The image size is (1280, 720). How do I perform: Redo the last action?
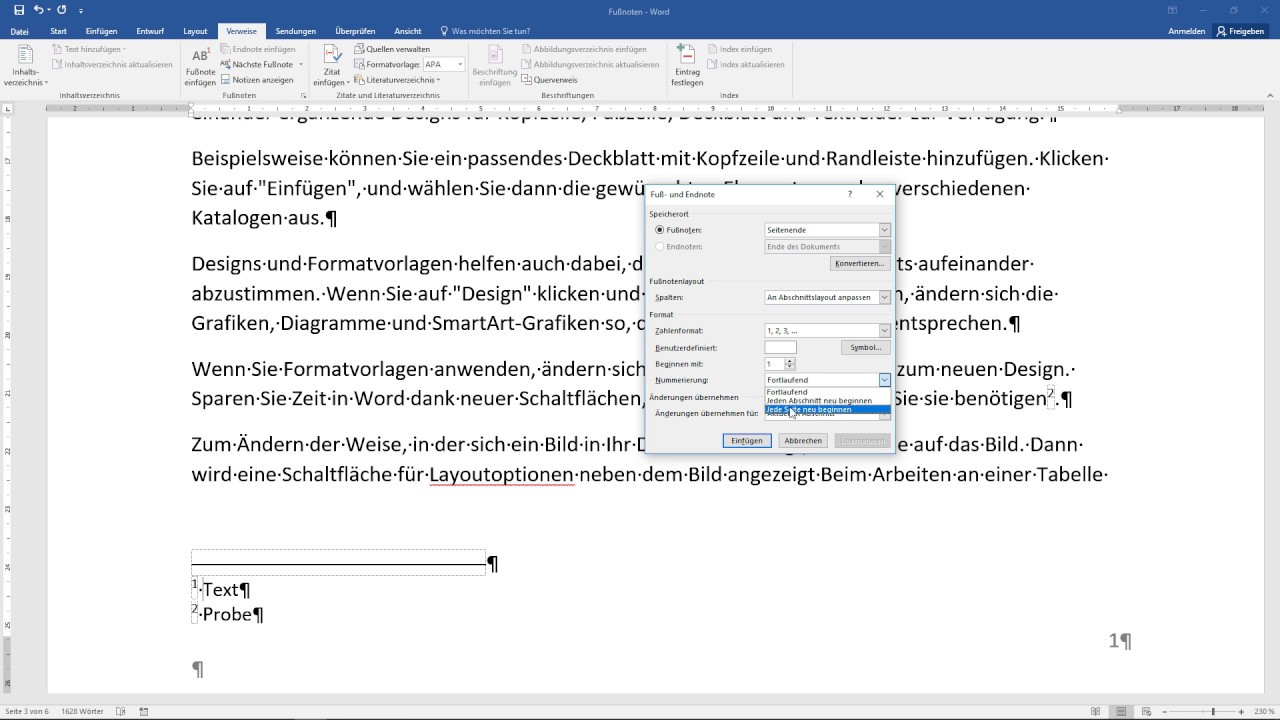62,10
